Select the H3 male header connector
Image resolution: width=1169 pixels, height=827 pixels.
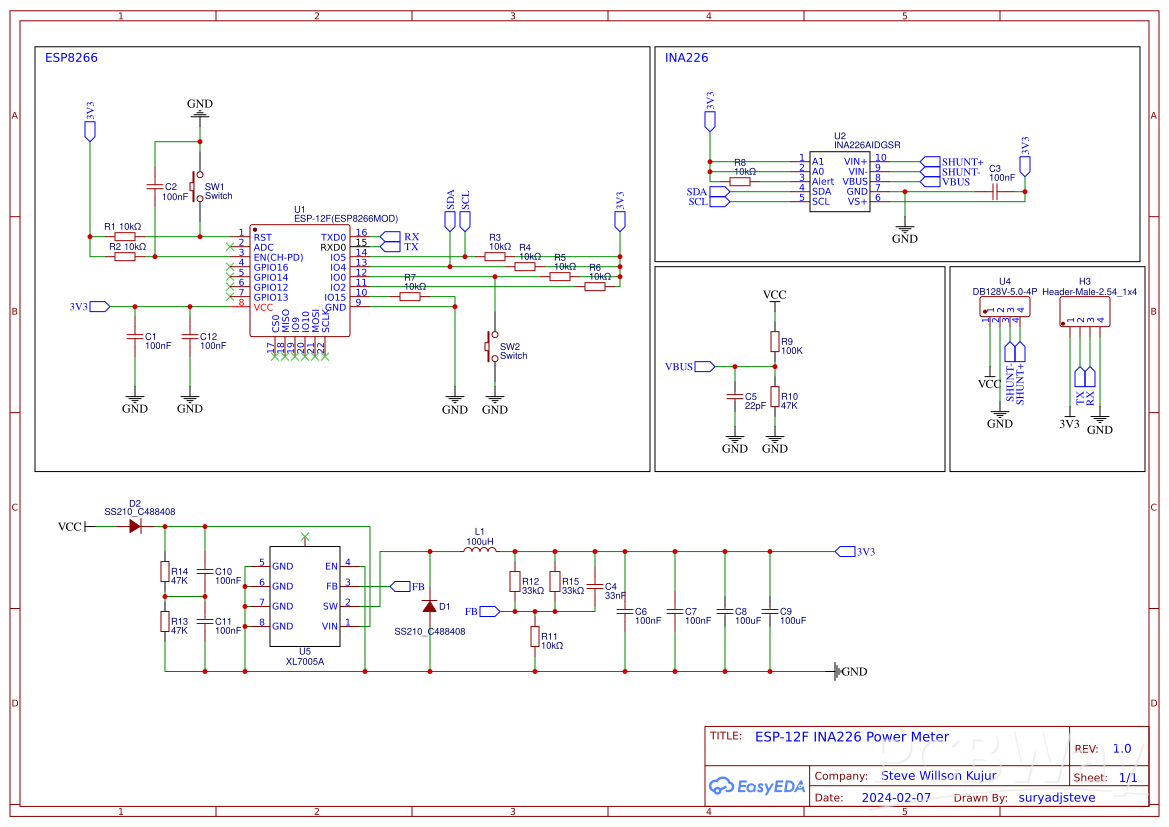[1085, 311]
